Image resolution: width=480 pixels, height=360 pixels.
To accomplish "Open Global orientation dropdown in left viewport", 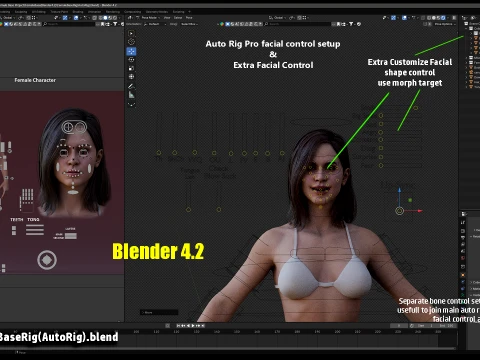I will [7, 18].
